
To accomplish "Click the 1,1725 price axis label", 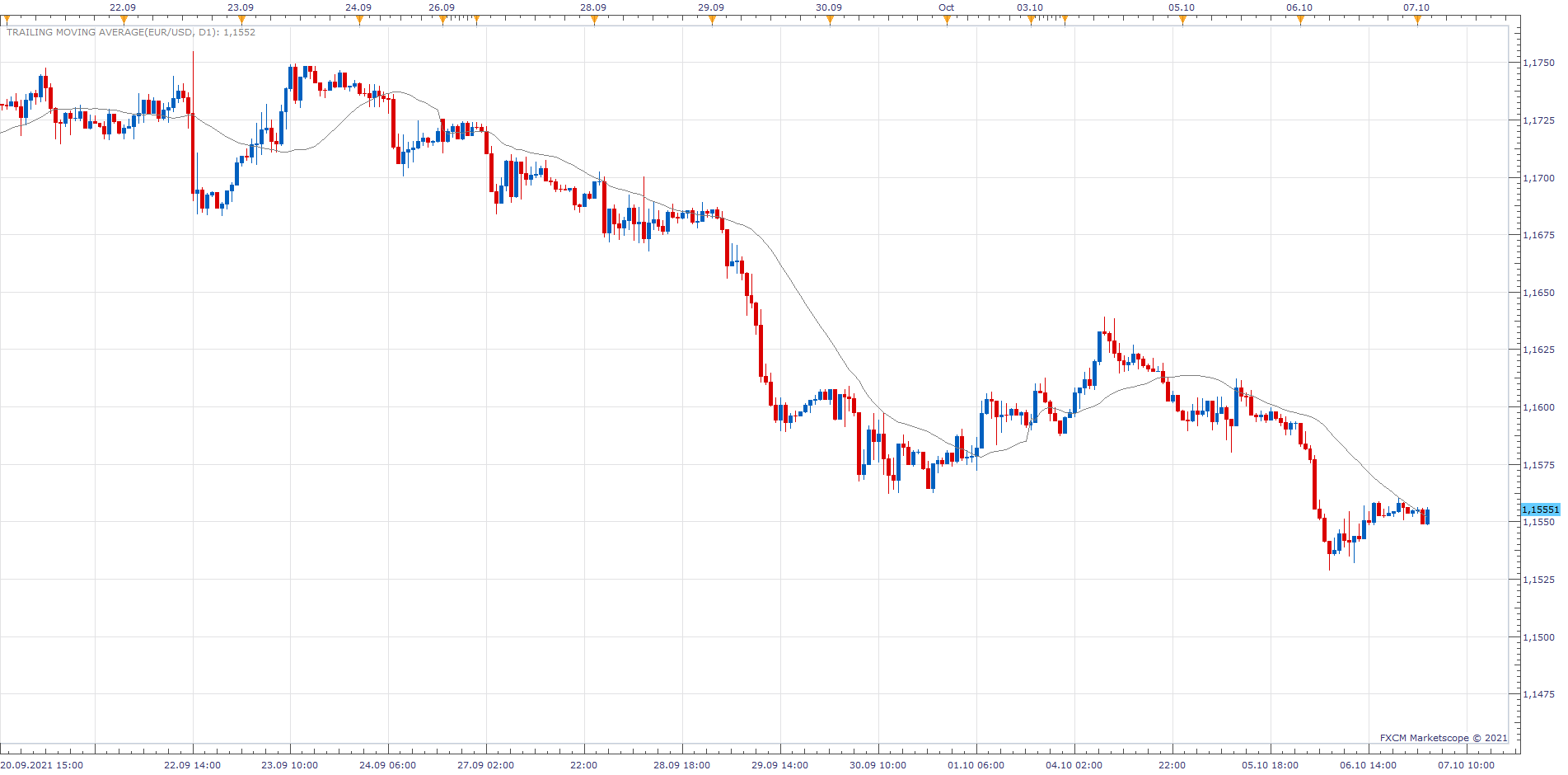I will tap(1538, 120).
